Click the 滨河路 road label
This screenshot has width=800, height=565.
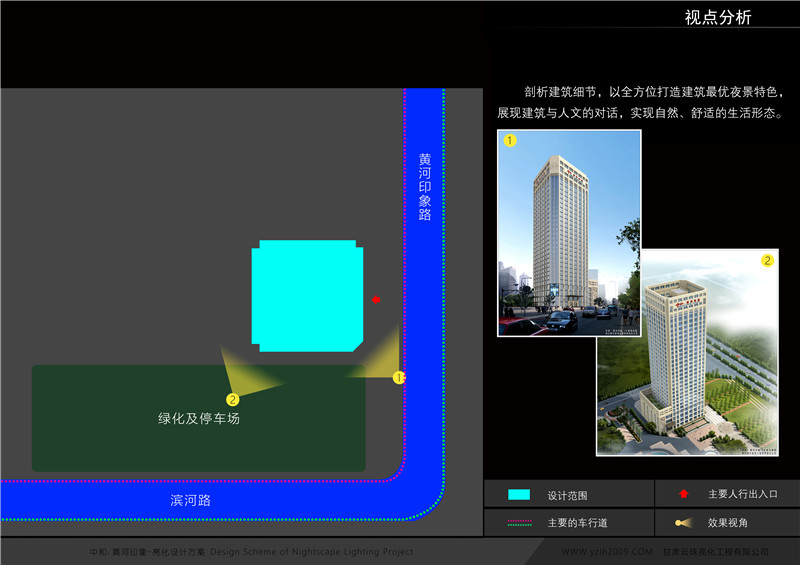[191, 500]
